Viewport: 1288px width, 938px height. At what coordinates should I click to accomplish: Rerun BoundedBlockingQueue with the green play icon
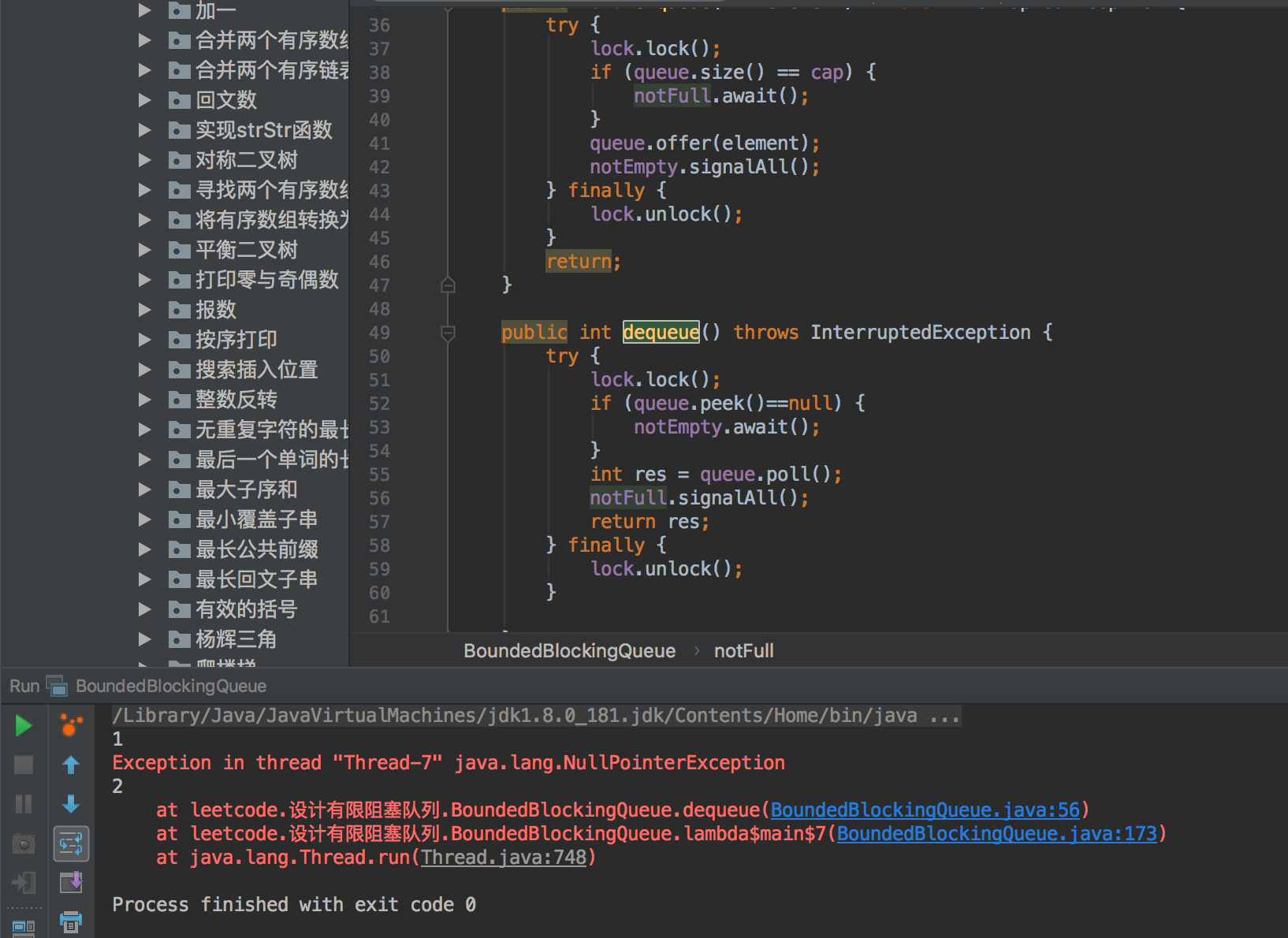point(24,725)
